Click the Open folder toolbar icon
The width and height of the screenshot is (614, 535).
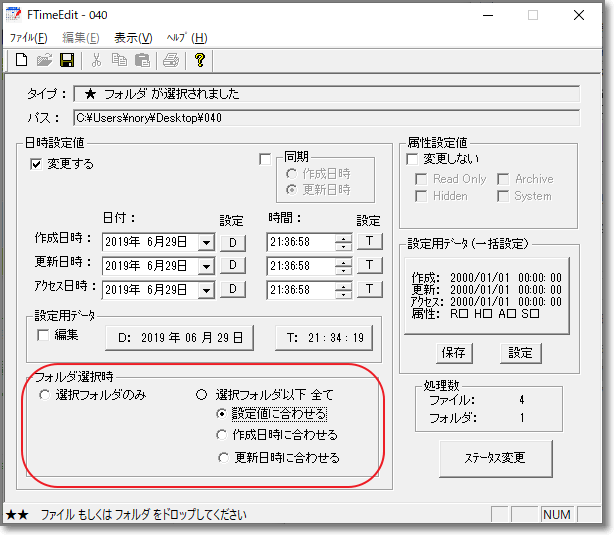pos(44,61)
